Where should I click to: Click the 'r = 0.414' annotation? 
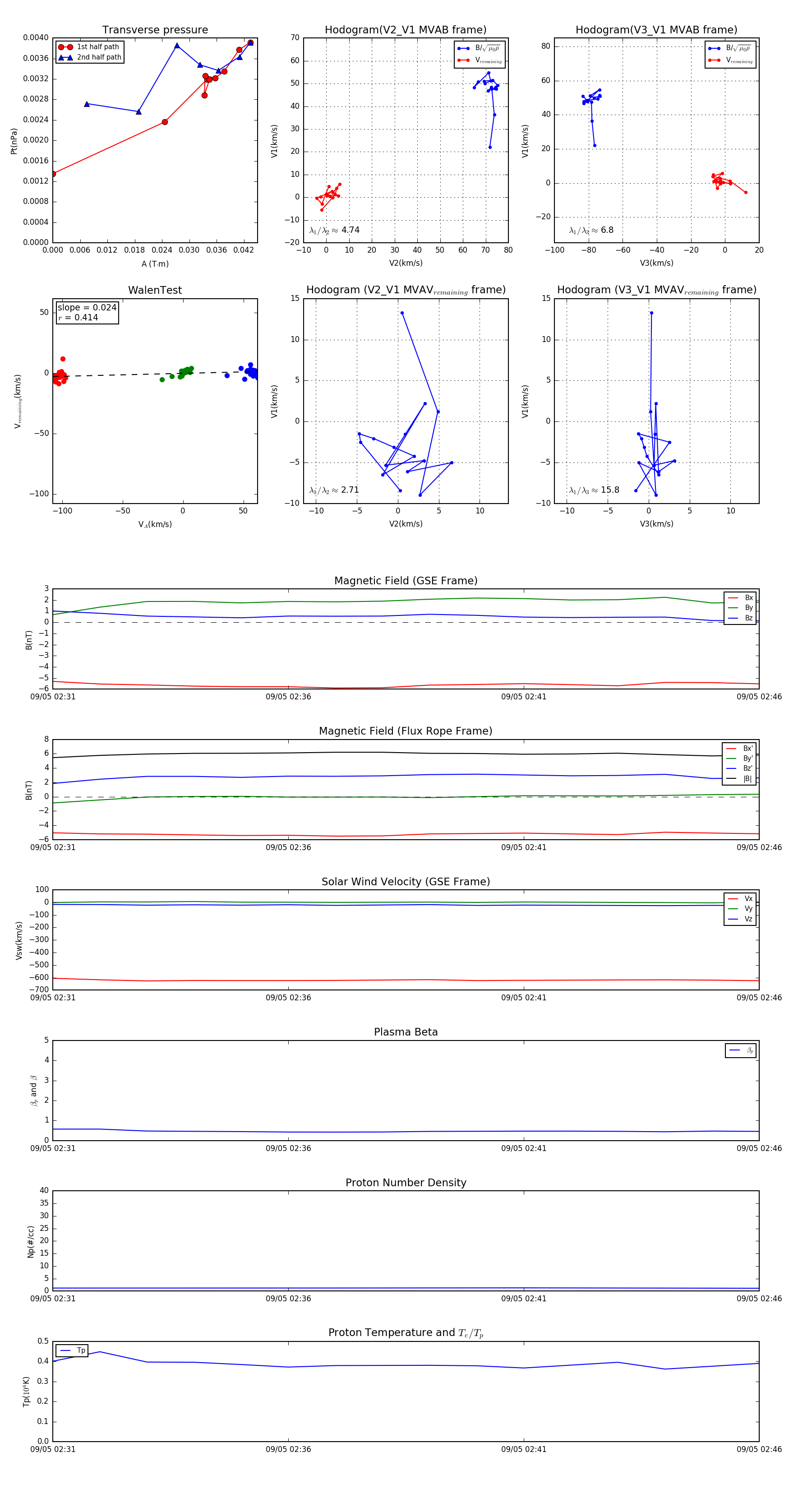[78, 317]
